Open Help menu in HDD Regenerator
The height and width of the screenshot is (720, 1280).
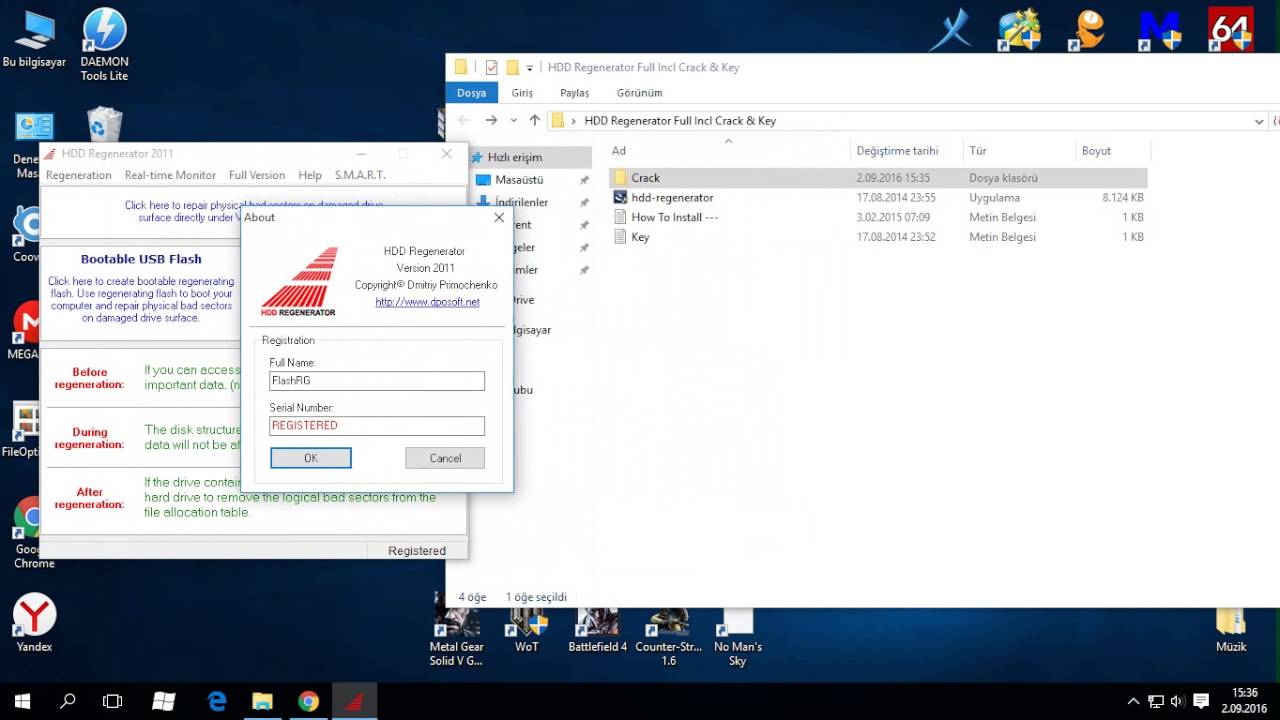pyautogui.click(x=310, y=175)
